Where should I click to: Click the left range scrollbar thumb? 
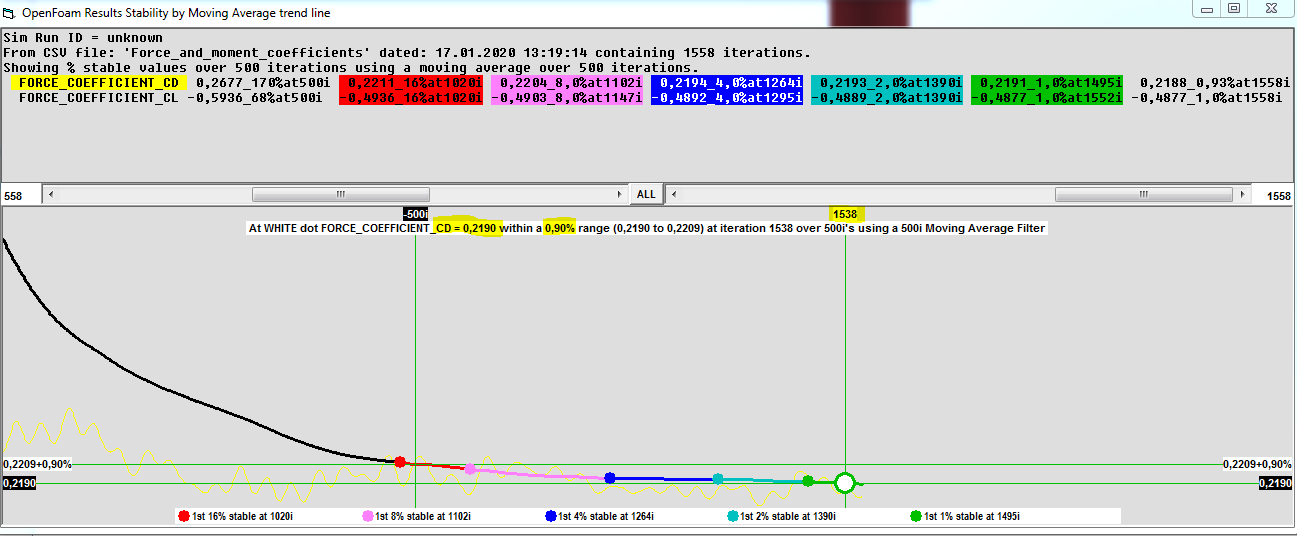point(340,194)
